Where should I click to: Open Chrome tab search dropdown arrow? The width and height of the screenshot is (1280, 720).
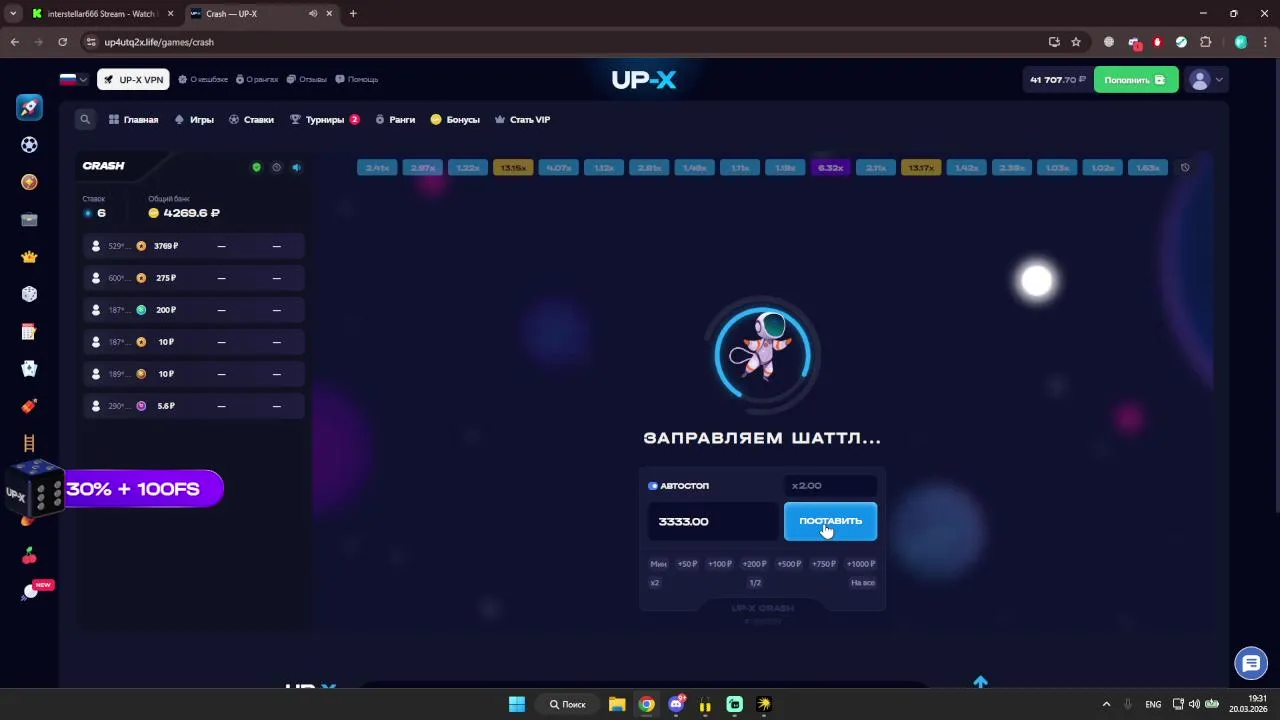point(13,14)
